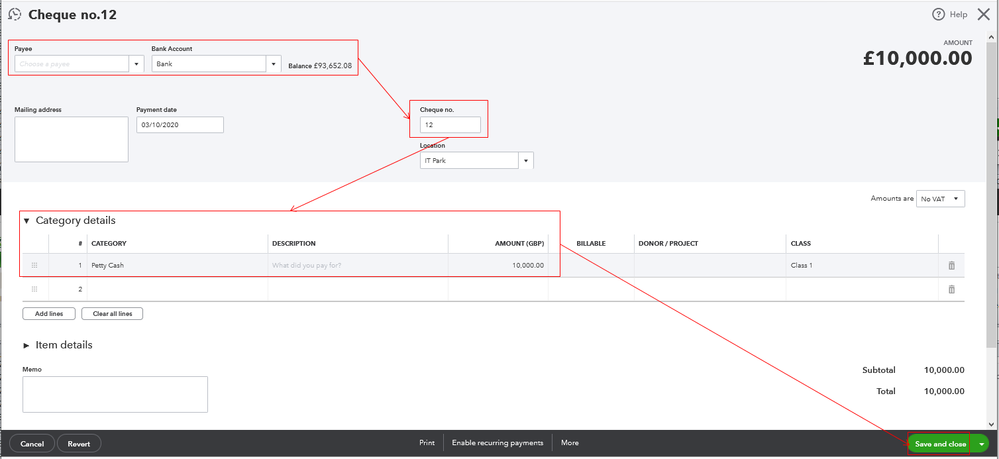Open the Amounts are No VAT dropdown
The image size is (999, 459).
(940, 199)
